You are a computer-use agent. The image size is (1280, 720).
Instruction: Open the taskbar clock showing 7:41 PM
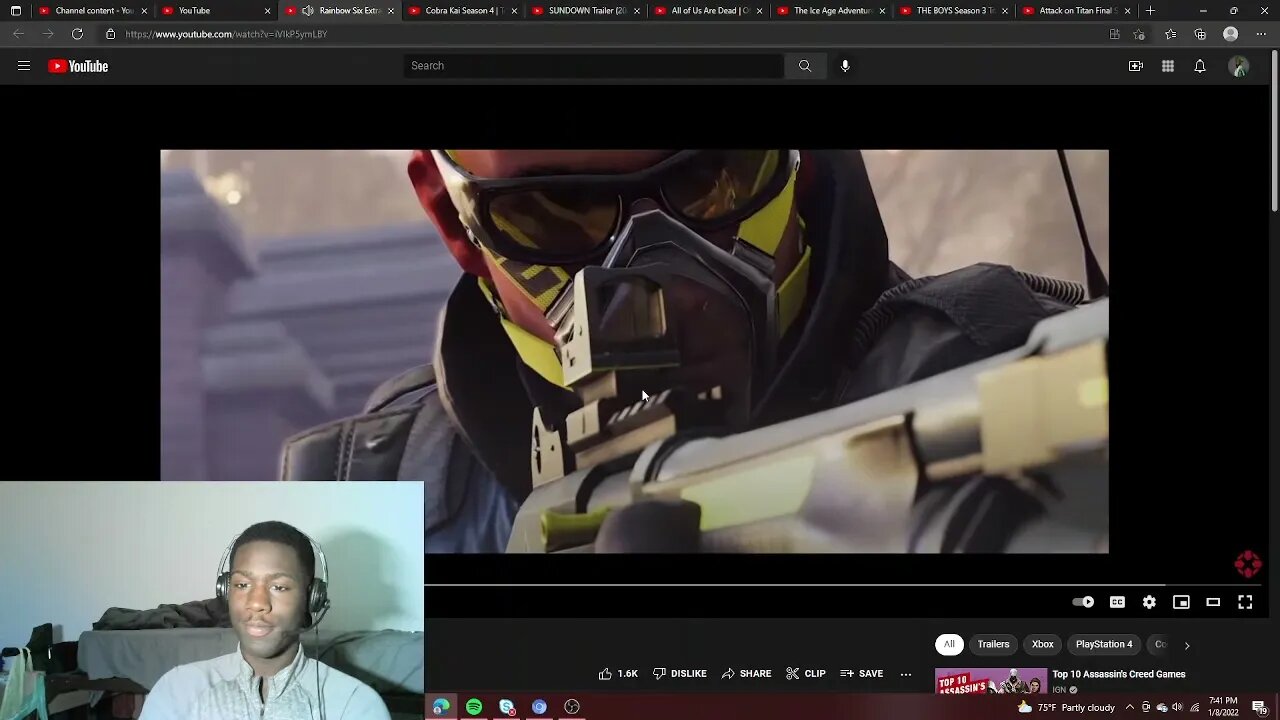[x=1223, y=707]
